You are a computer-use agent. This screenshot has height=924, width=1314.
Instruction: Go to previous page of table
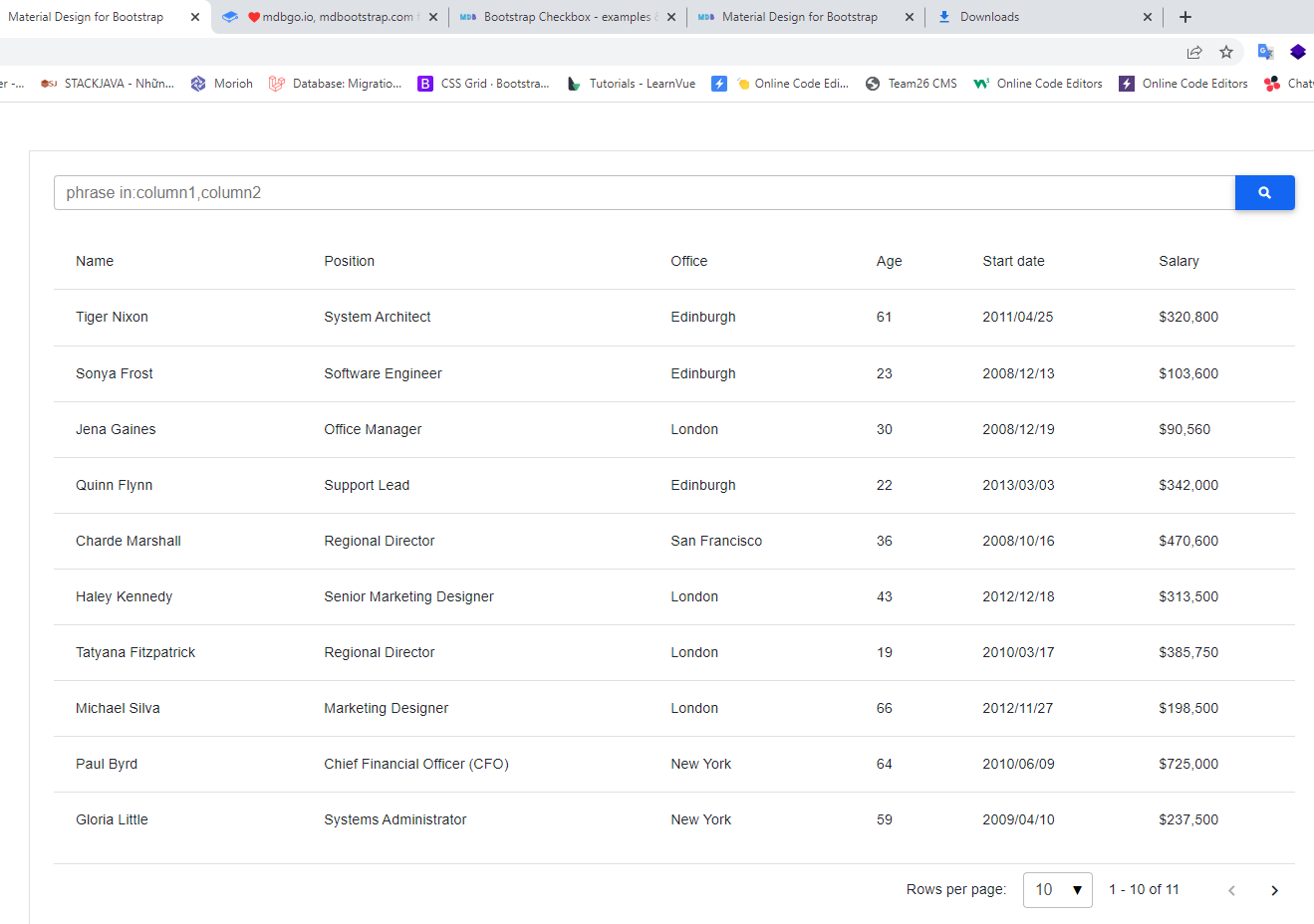click(1231, 890)
